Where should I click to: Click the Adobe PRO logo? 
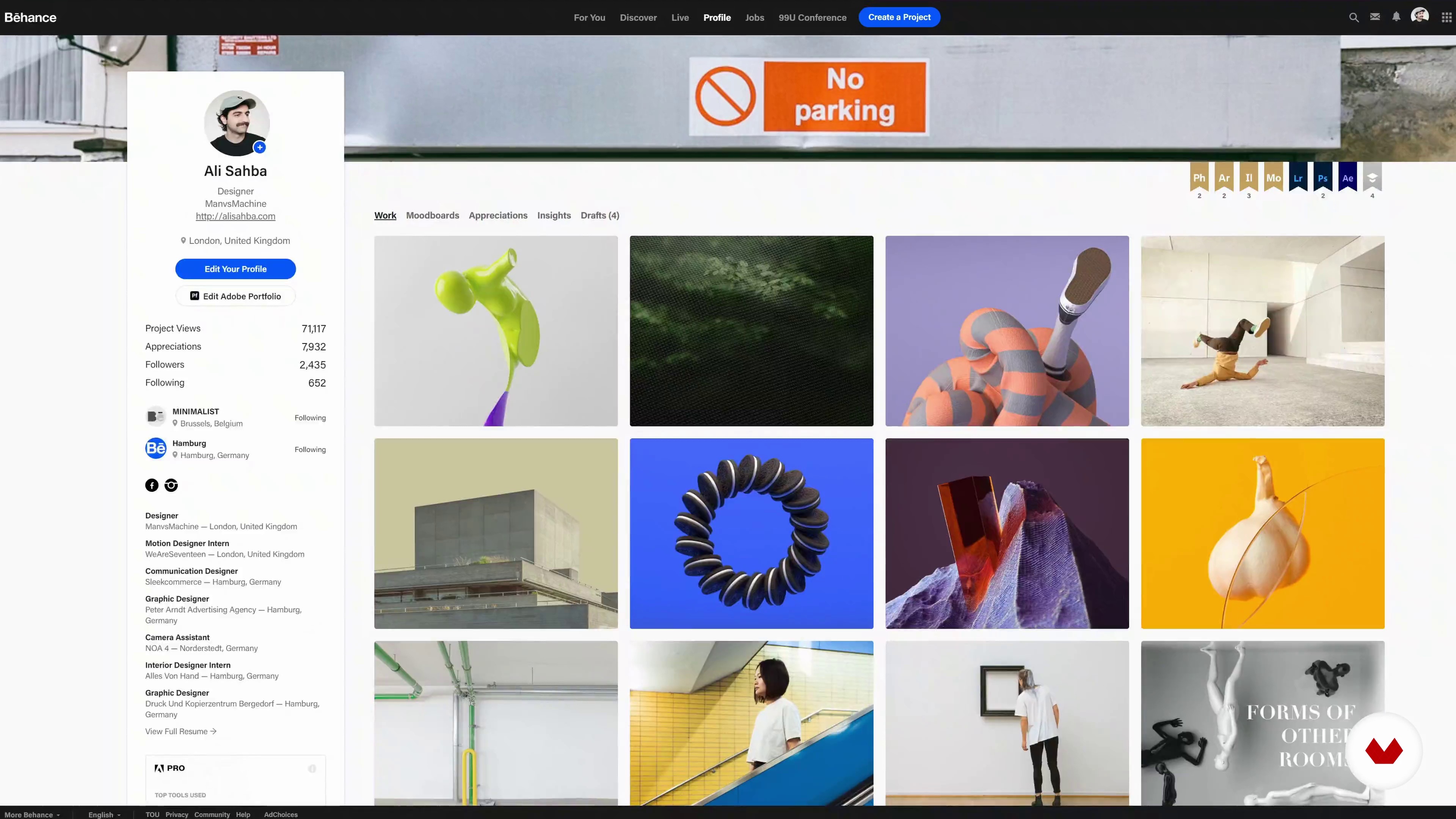[x=169, y=768]
